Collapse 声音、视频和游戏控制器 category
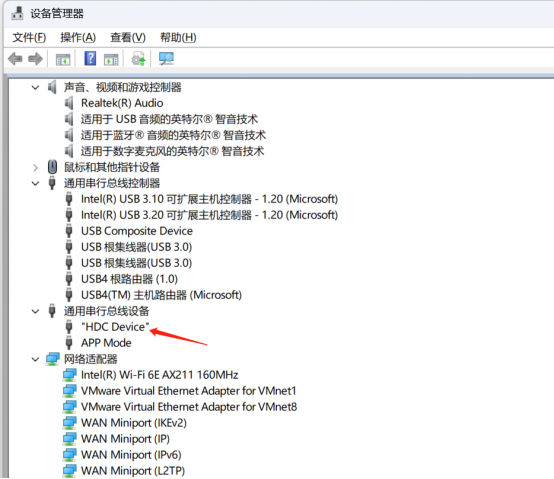Viewport: 554px width, 479px height. coord(35,87)
